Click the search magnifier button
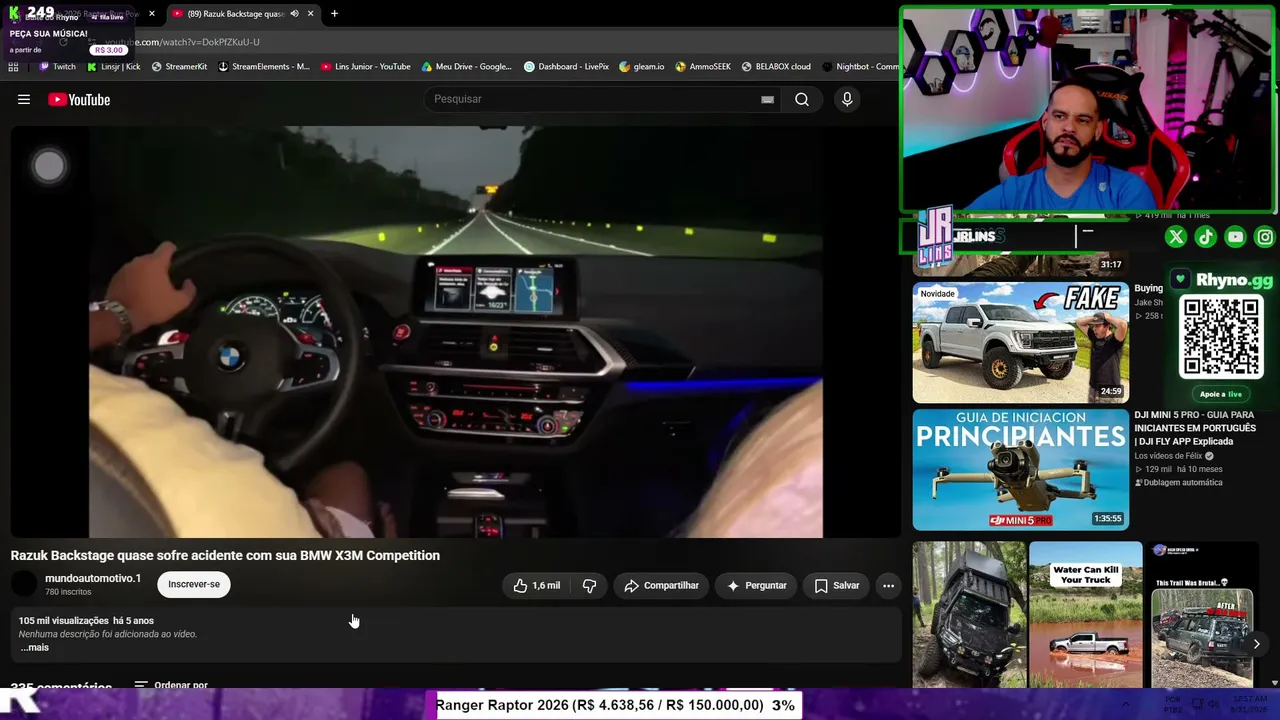The image size is (1280, 720). (802, 99)
